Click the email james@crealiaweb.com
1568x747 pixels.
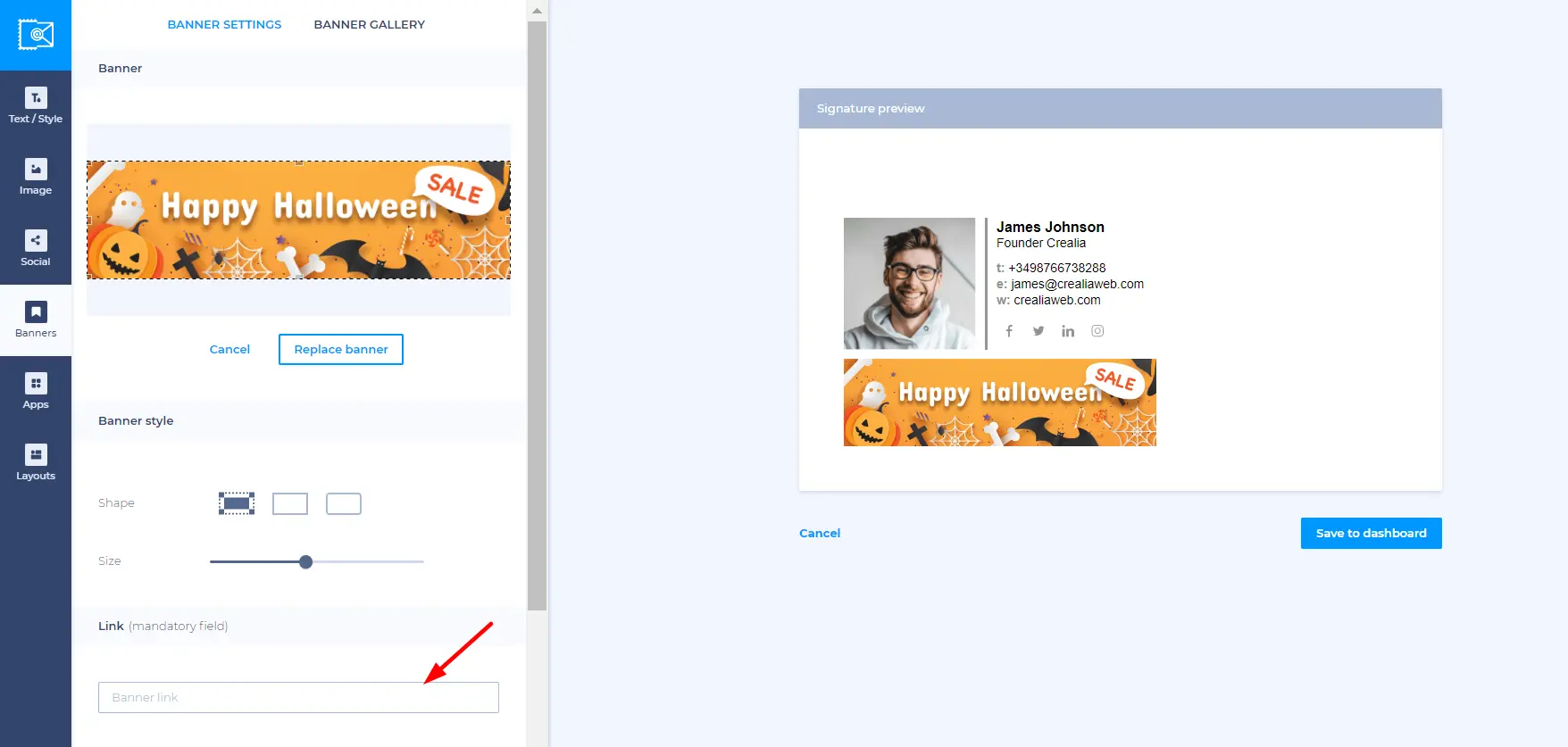[1077, 284]
